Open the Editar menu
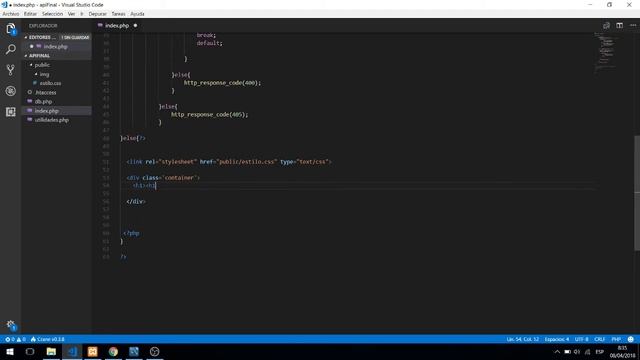 30,14
